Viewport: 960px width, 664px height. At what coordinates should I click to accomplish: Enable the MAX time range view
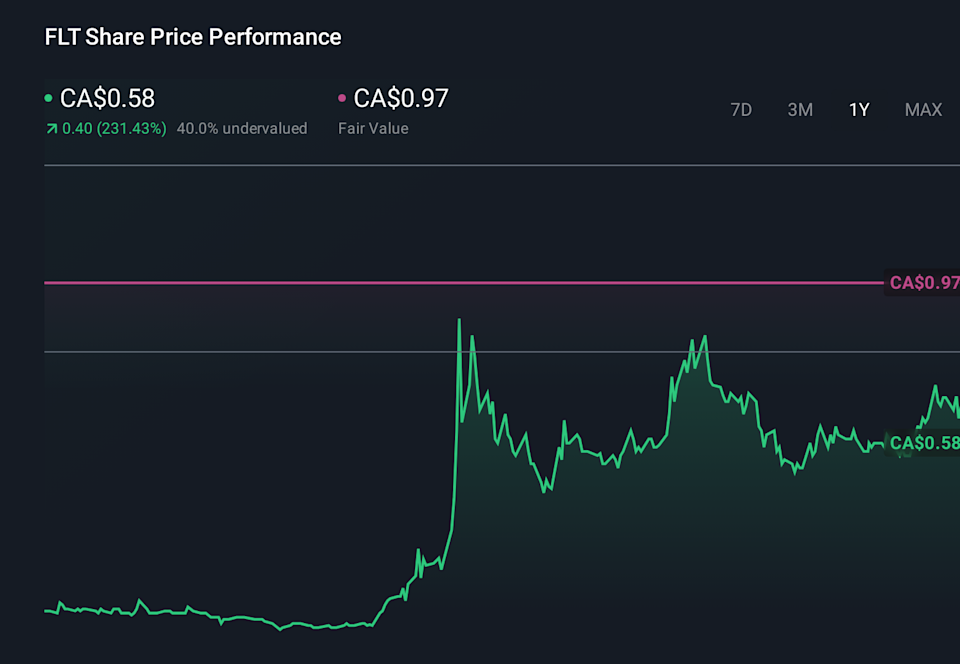coord(923,110)
